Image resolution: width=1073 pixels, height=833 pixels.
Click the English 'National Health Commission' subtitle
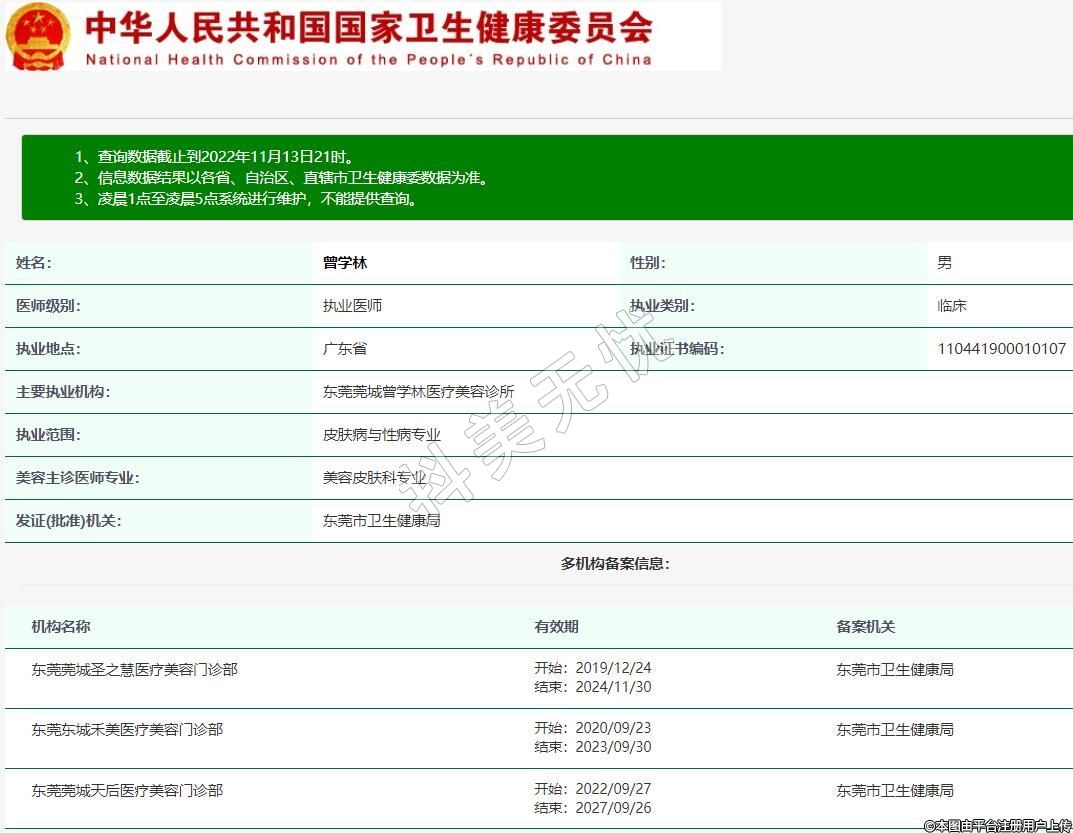pyautogui.click(x=368, y=59)
